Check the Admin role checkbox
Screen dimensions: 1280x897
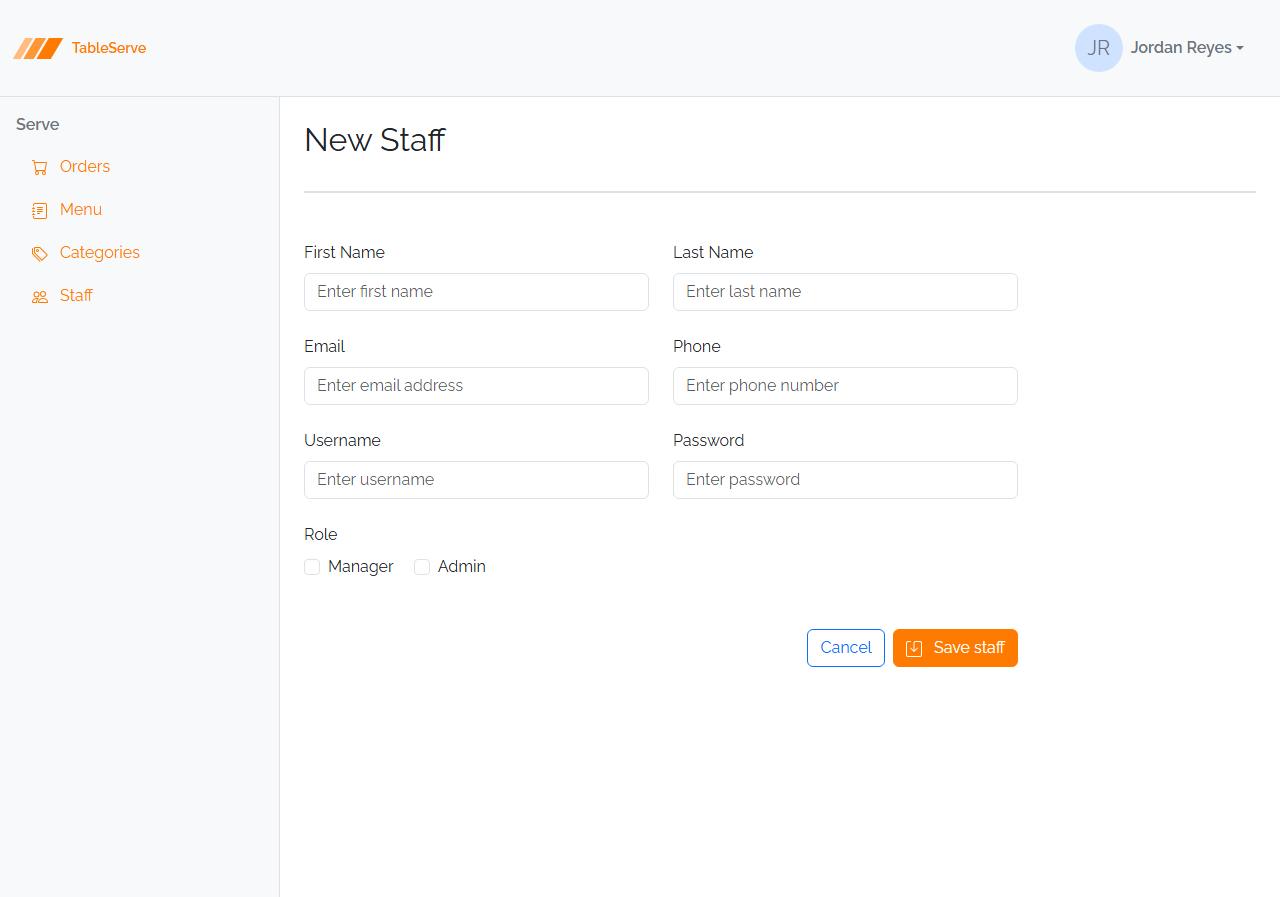(422, 567)
